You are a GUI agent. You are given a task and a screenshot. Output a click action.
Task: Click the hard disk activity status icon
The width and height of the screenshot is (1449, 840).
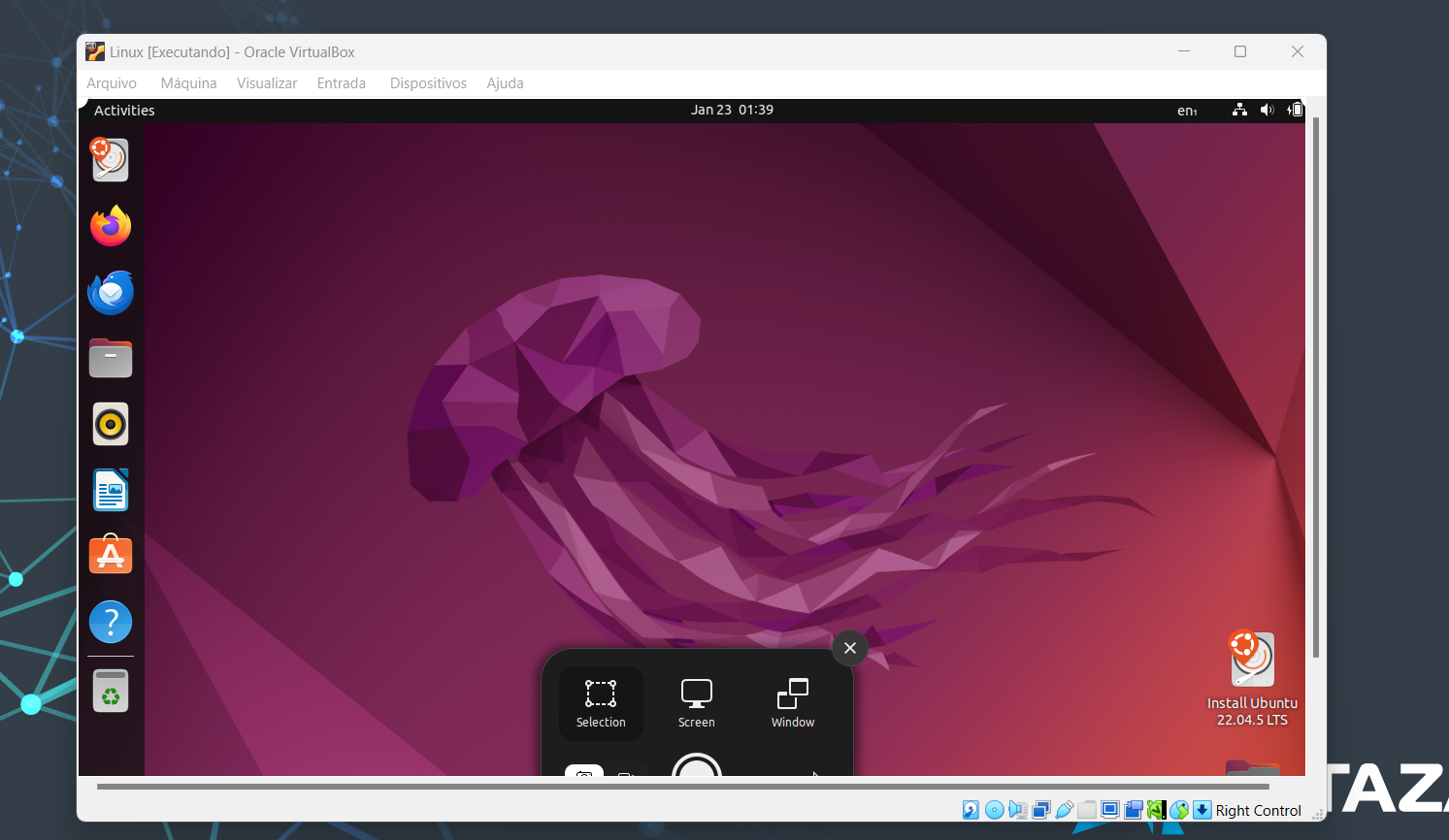tap(971, 810)
